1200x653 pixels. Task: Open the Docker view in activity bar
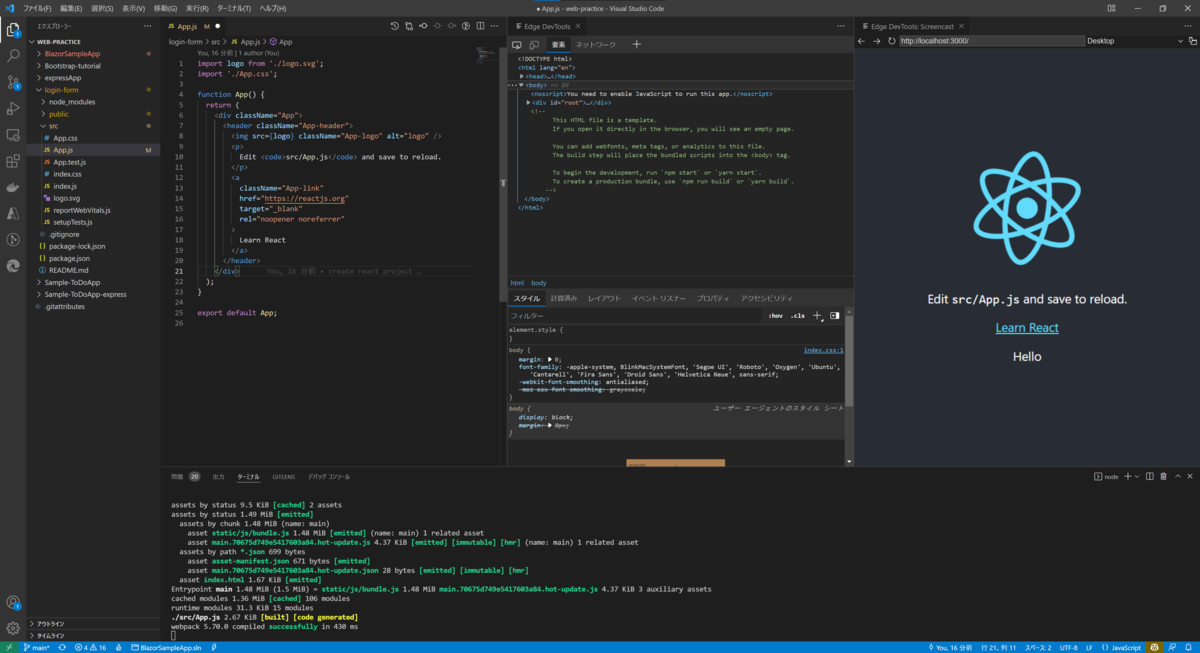(13, 187)
